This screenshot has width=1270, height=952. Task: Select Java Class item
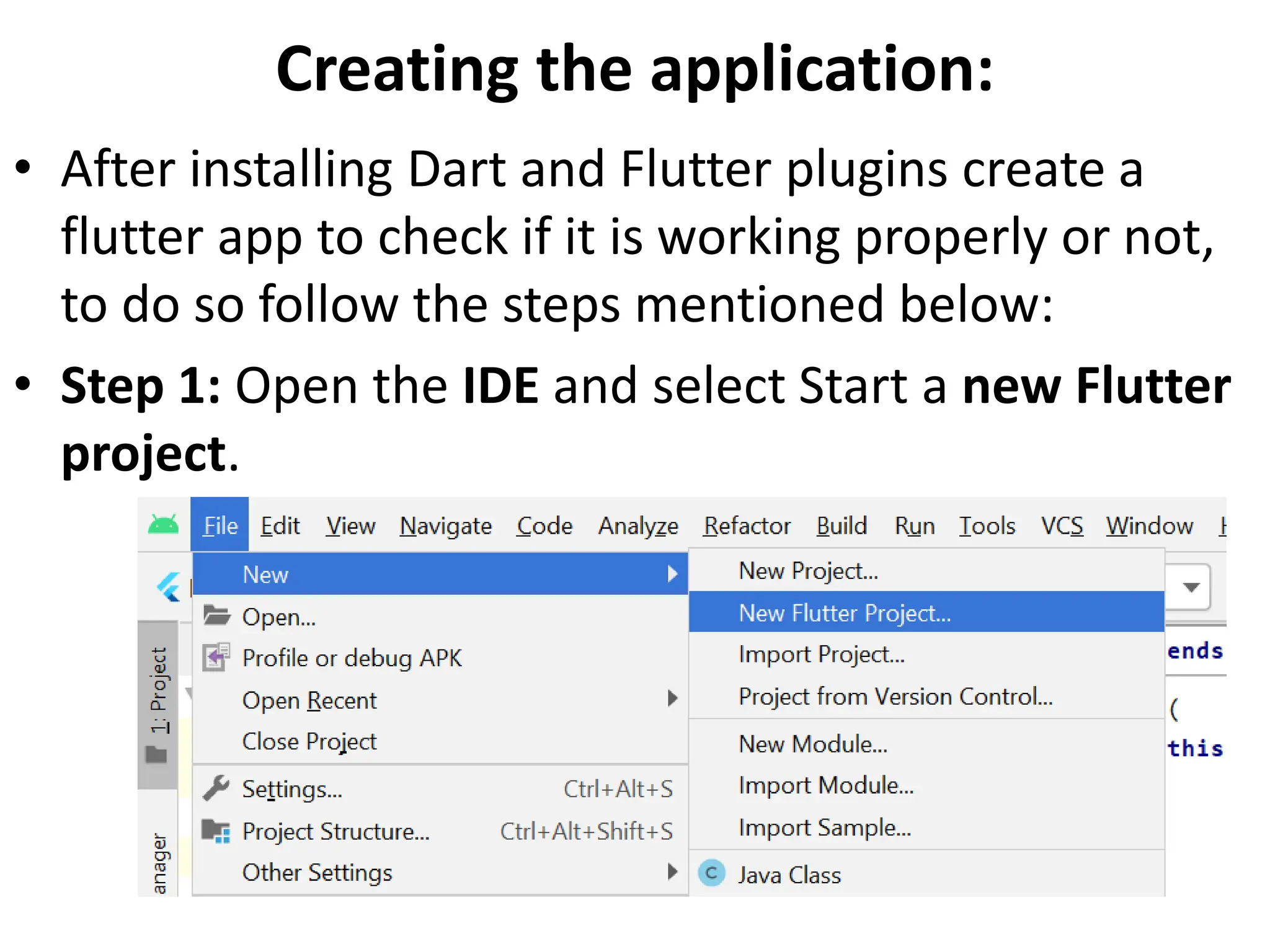pos(926,875)
